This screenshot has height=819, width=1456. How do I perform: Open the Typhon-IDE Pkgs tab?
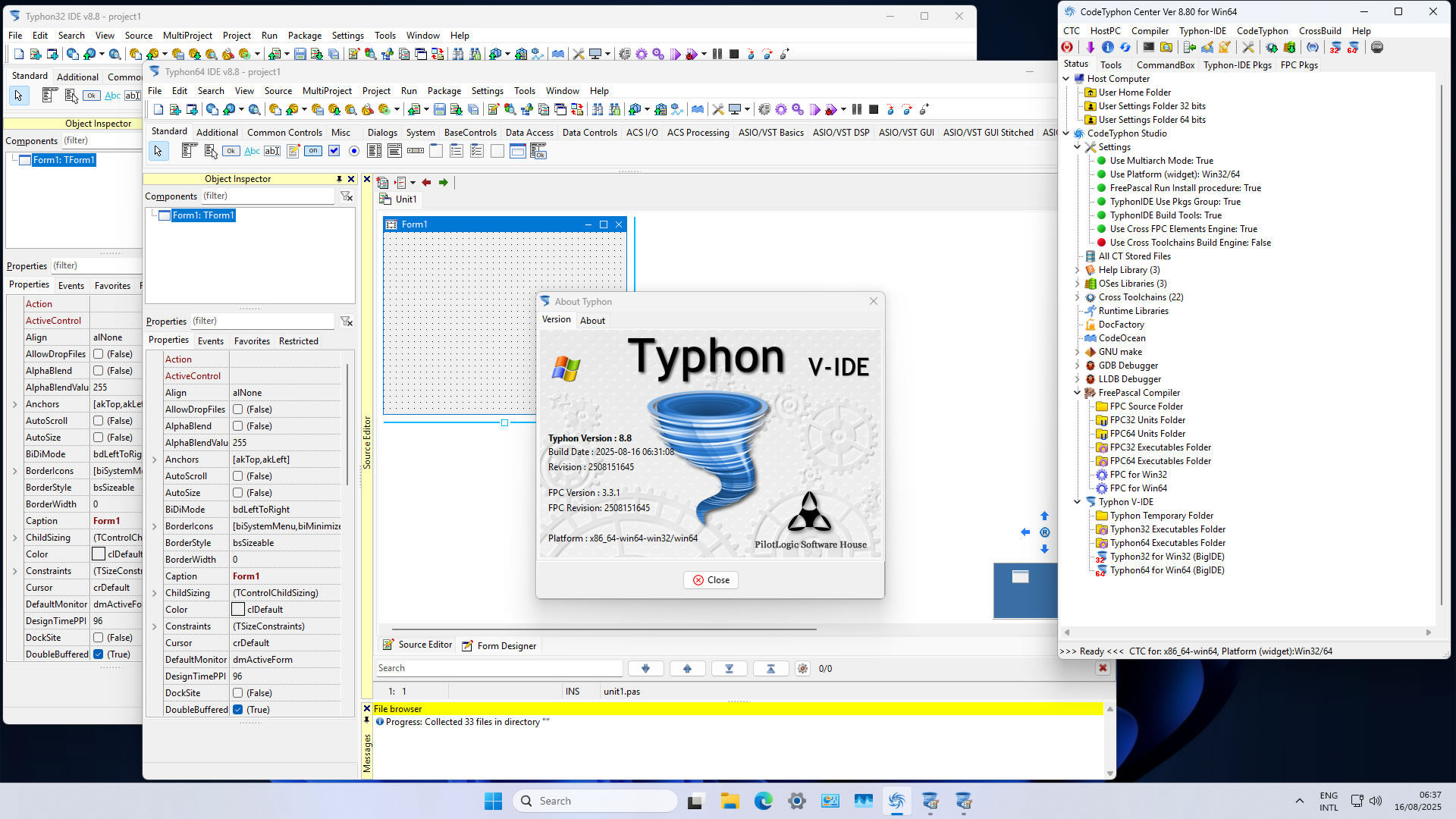pos(1238,65)
